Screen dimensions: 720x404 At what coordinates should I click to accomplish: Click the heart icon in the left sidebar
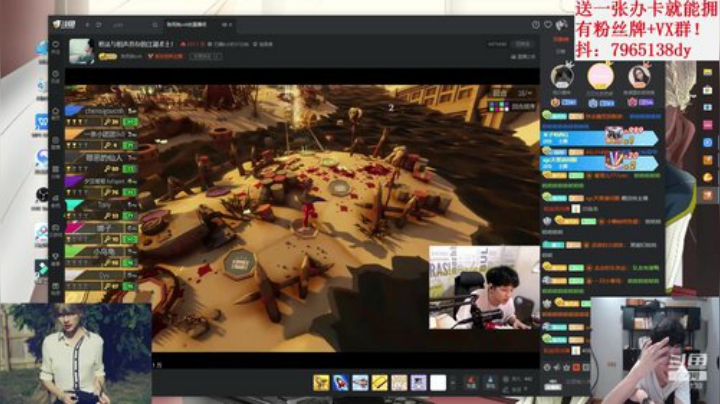pos(56,45)
